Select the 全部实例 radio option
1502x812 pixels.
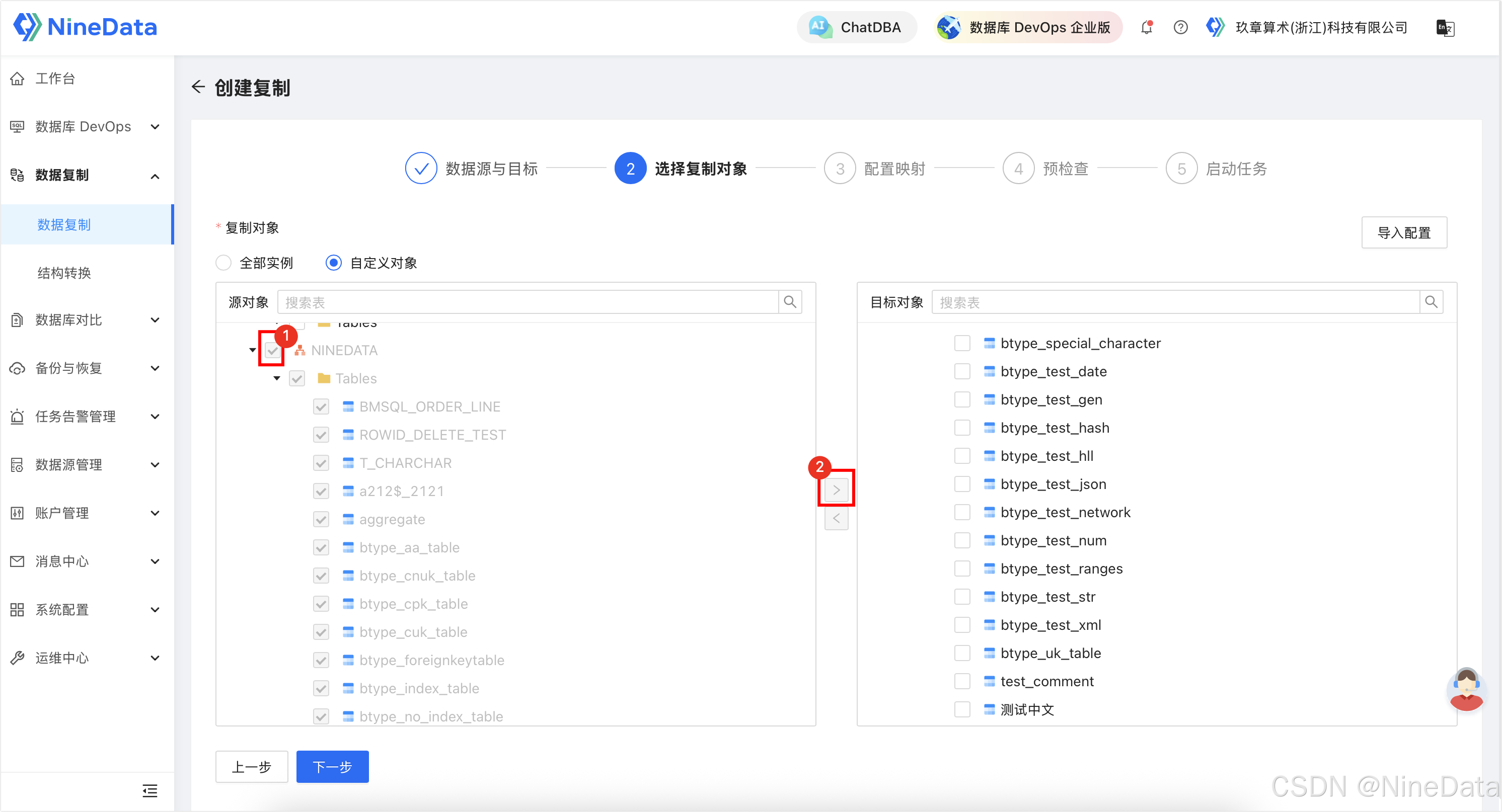[224, 263]
